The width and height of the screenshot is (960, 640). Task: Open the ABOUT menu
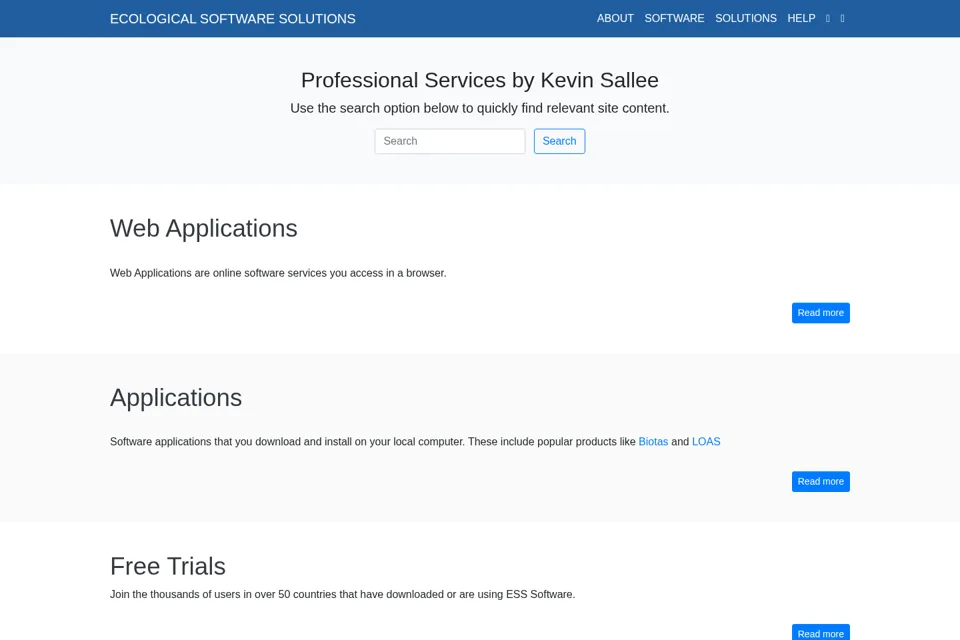615,18
